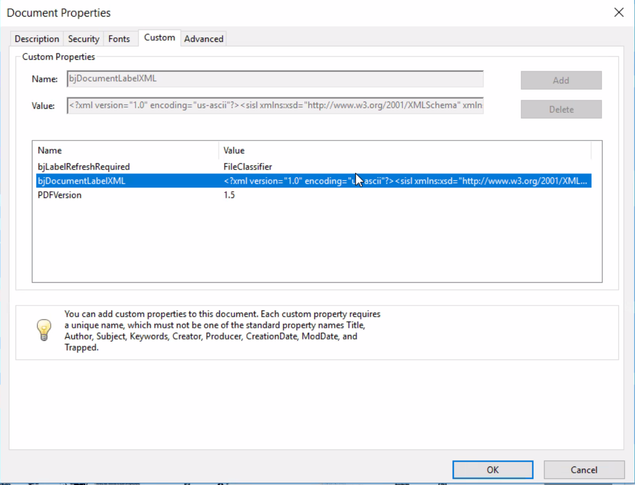Confirm the dialog with OK
Viewport: 635px width, 485px height.
pos(492,469)
